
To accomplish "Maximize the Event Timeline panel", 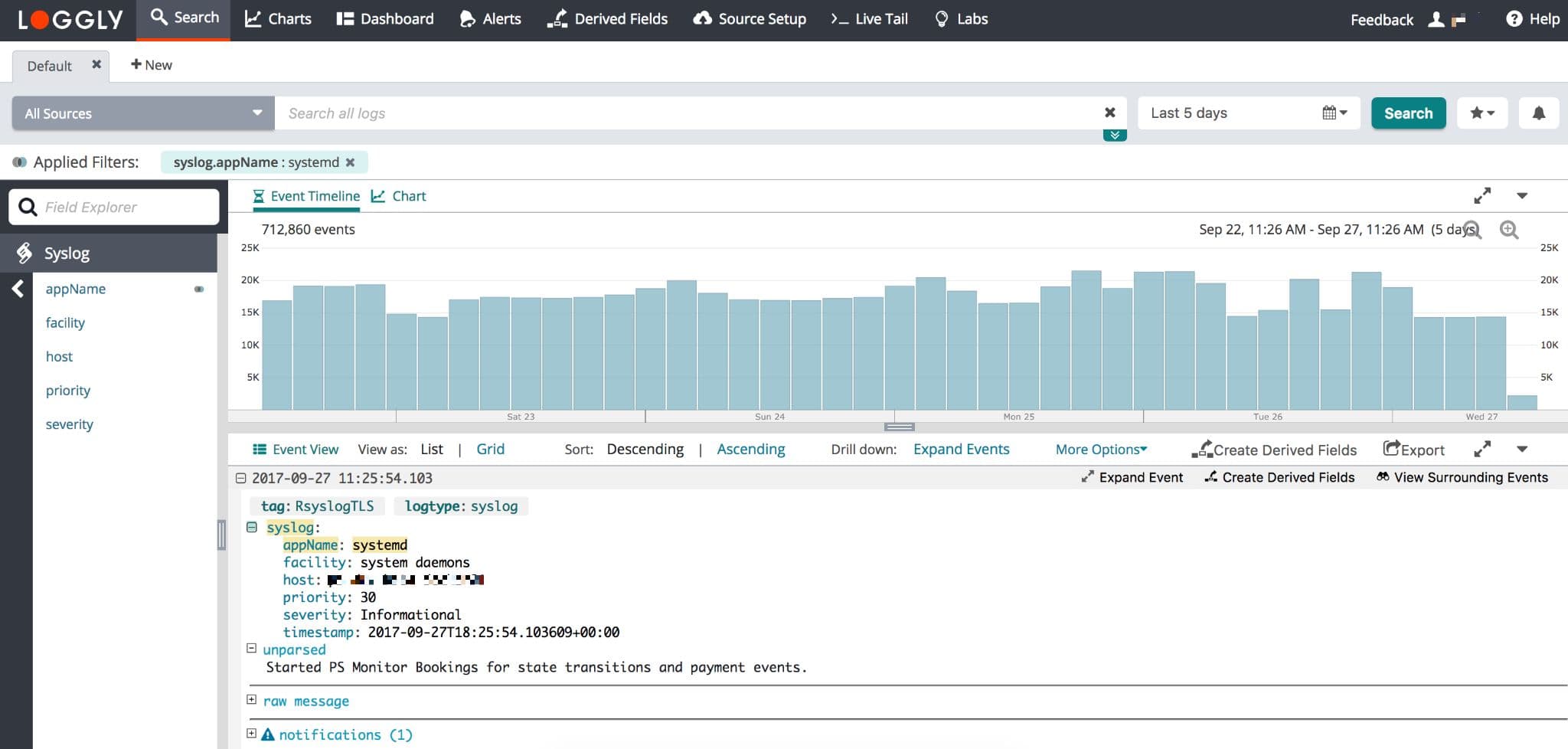I will pyautogui.click(x=1482, y=196).
